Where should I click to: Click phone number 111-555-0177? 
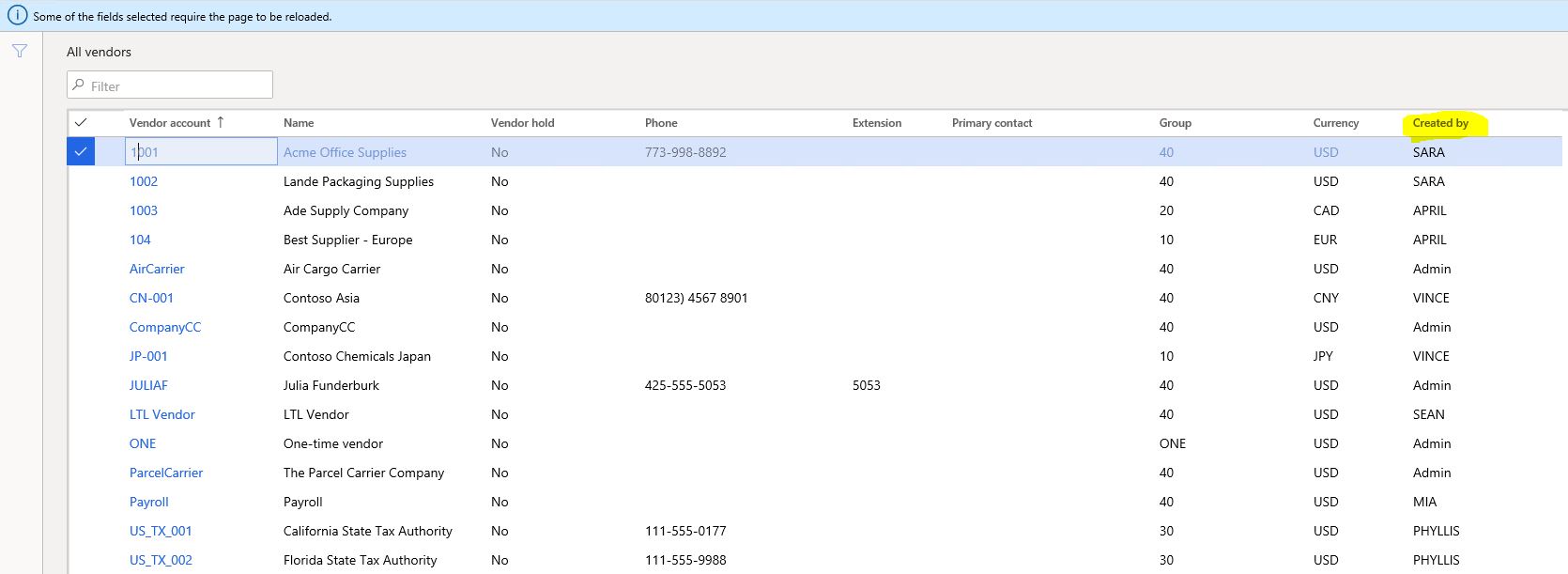click(x=685, y=531)
